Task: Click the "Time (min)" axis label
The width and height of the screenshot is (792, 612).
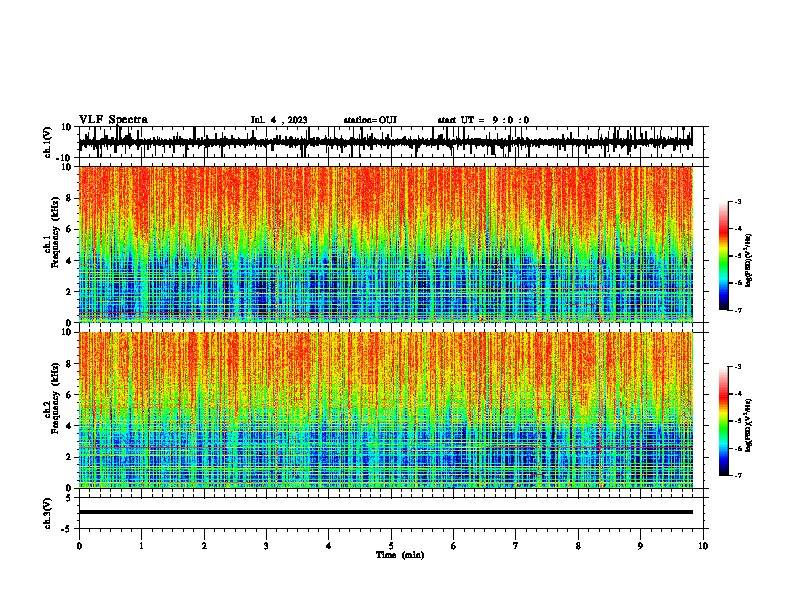Action: (400, 555)
